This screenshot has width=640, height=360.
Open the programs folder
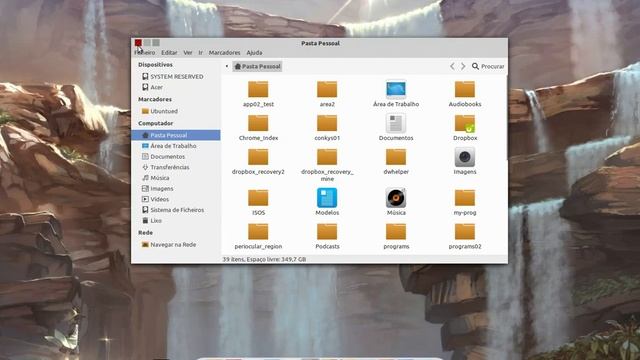[x=396, y=232]
